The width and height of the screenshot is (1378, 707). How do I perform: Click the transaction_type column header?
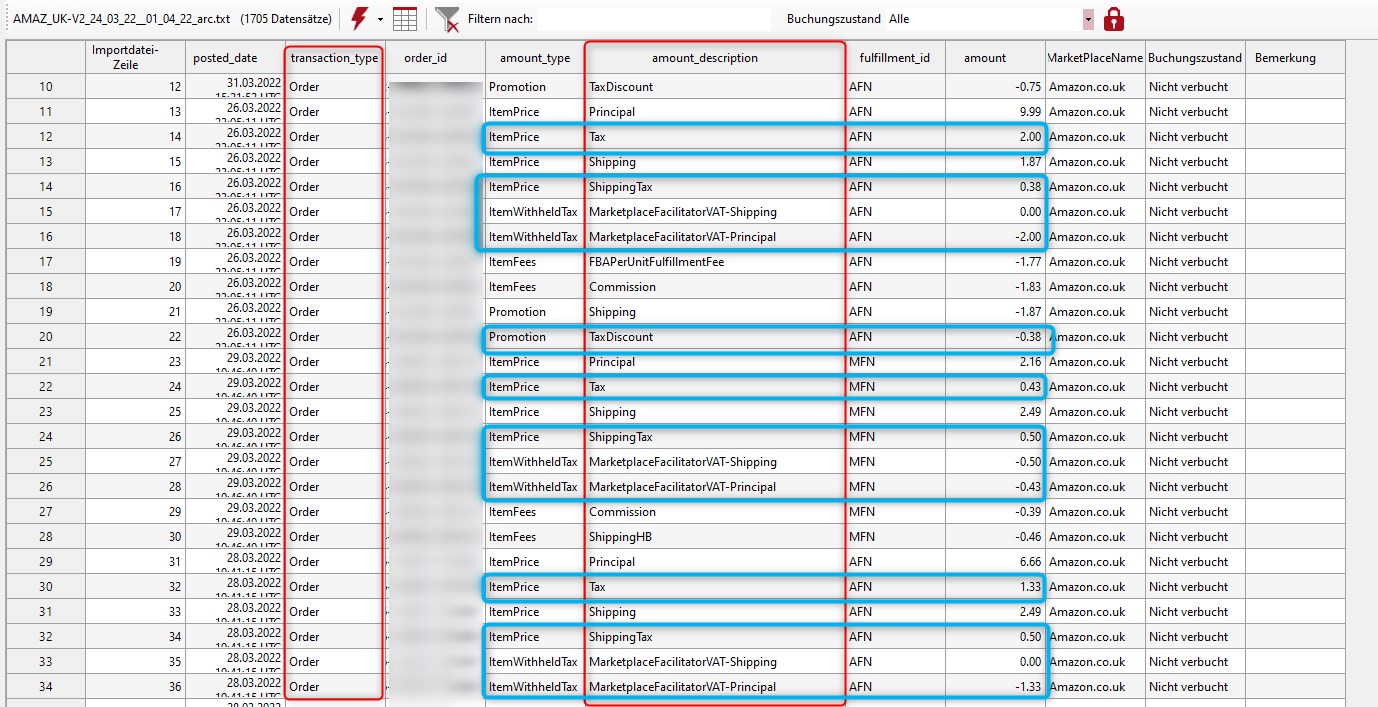(x=333, y=57)
